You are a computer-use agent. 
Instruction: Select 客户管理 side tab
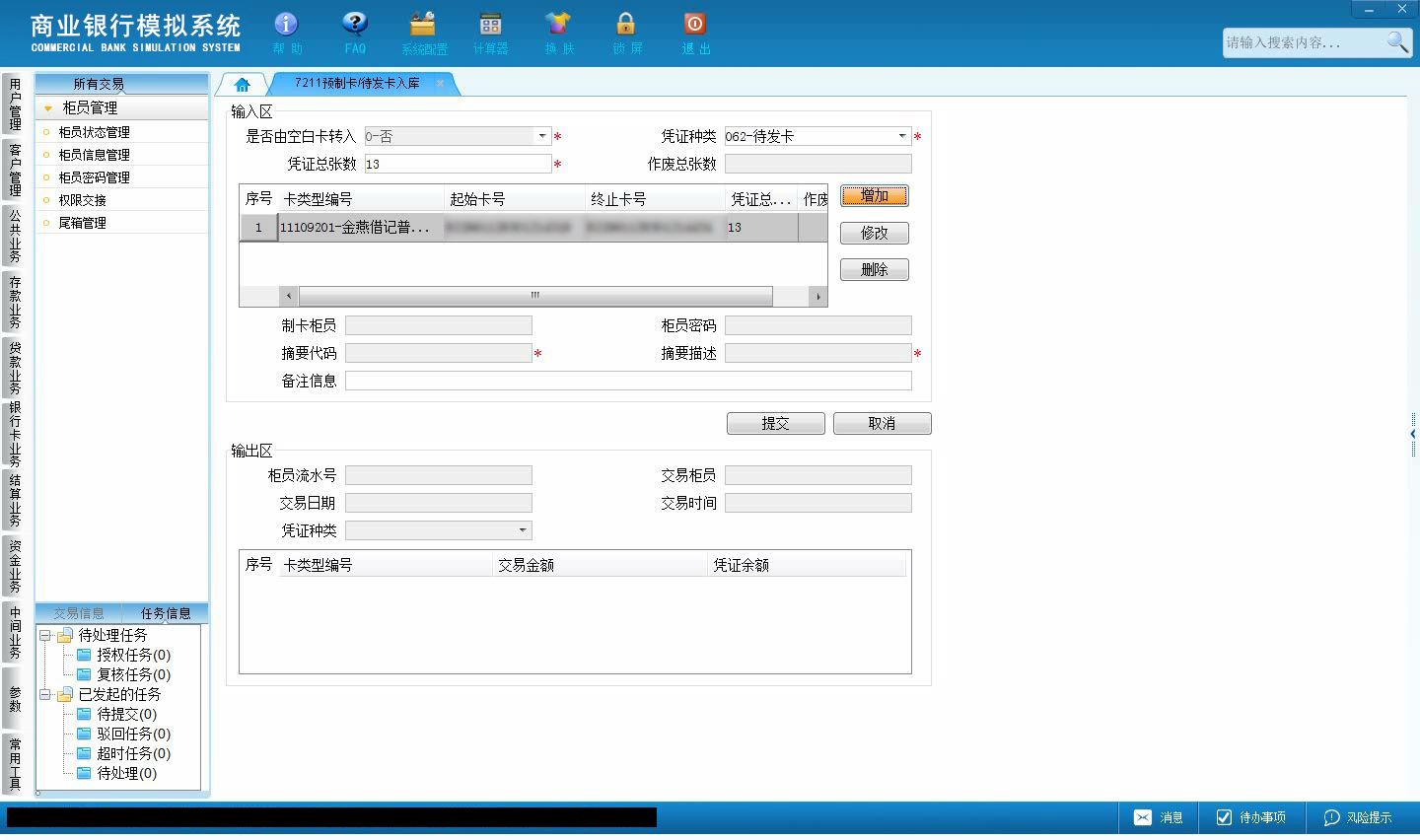coord(15,170)
